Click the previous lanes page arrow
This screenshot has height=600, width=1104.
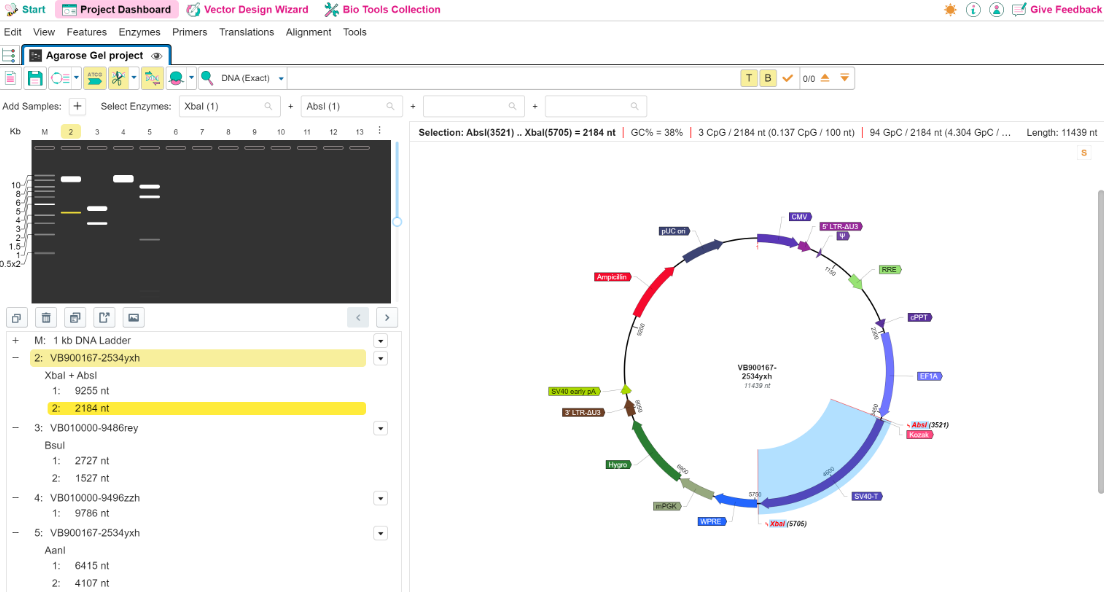(x=358, y=318)
